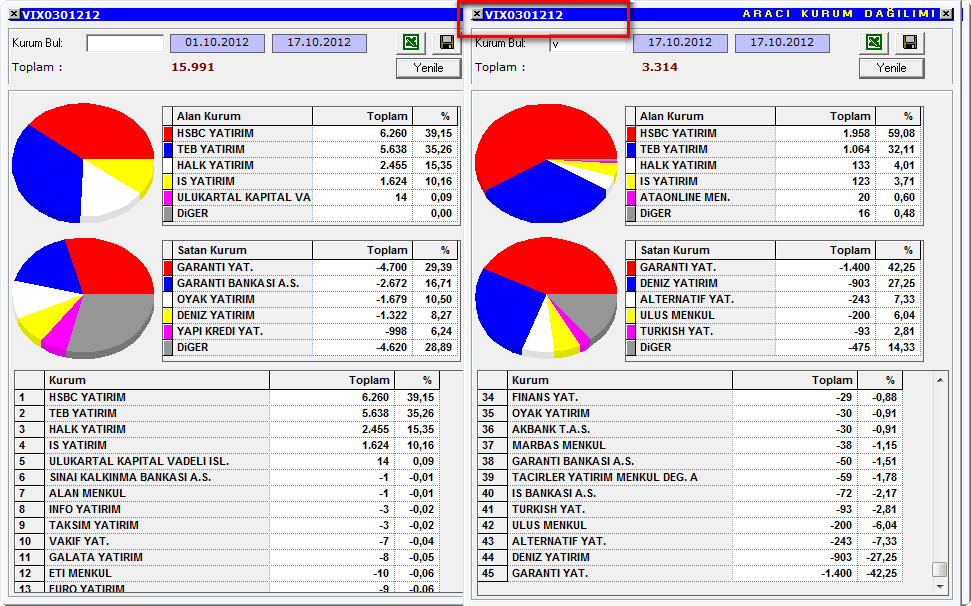971x606 pixels.
Task: Open end date field in right window
Action: pyautogui.click(x=782, y=43)
